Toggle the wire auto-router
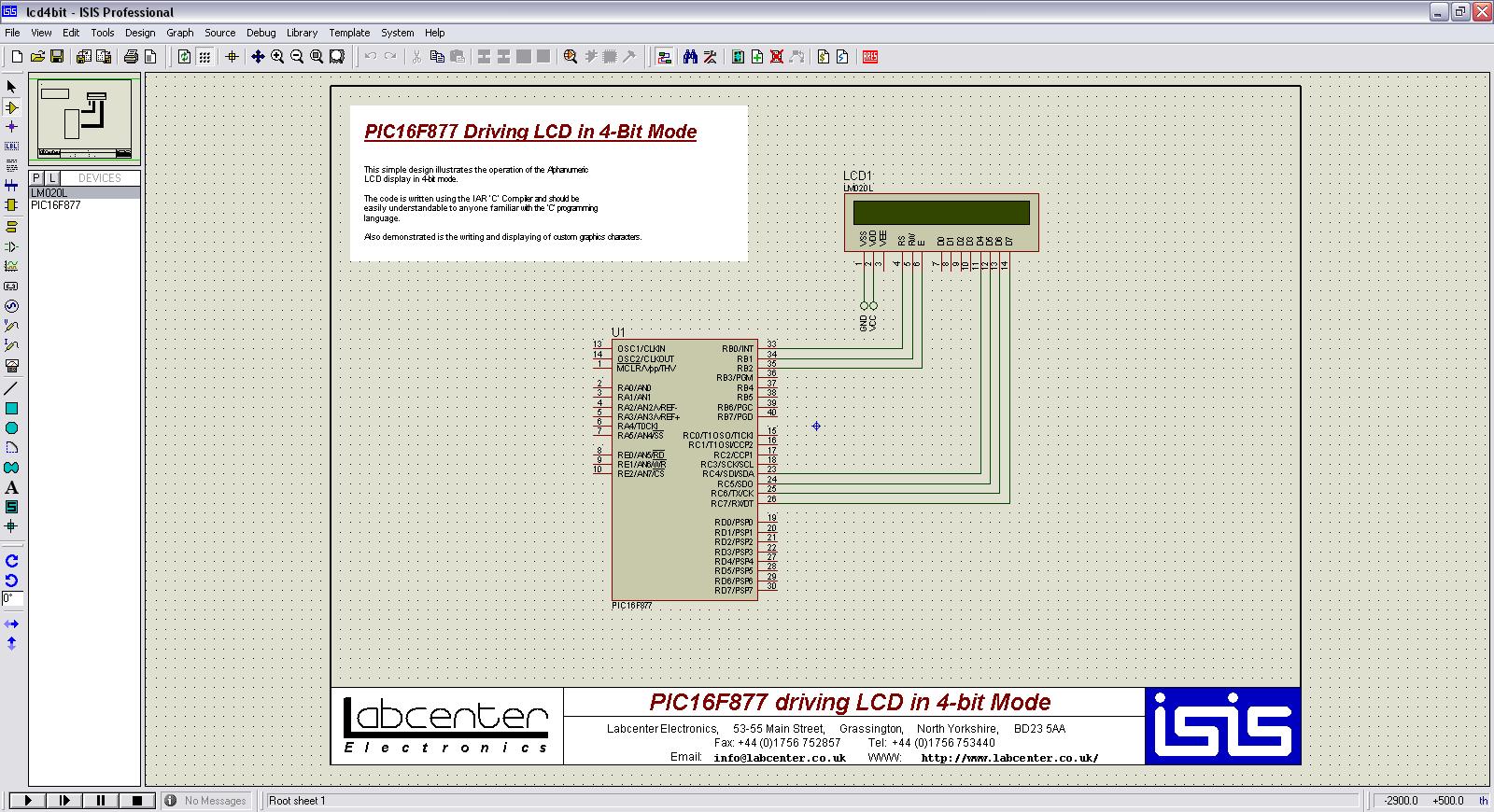 [665, 57]
